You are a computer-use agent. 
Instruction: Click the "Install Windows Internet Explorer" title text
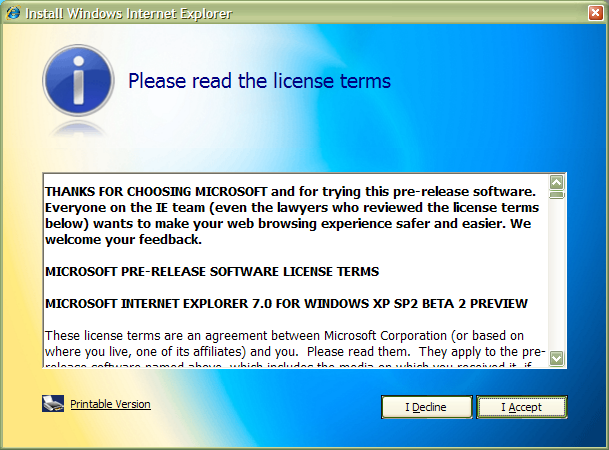click(129, 14)
